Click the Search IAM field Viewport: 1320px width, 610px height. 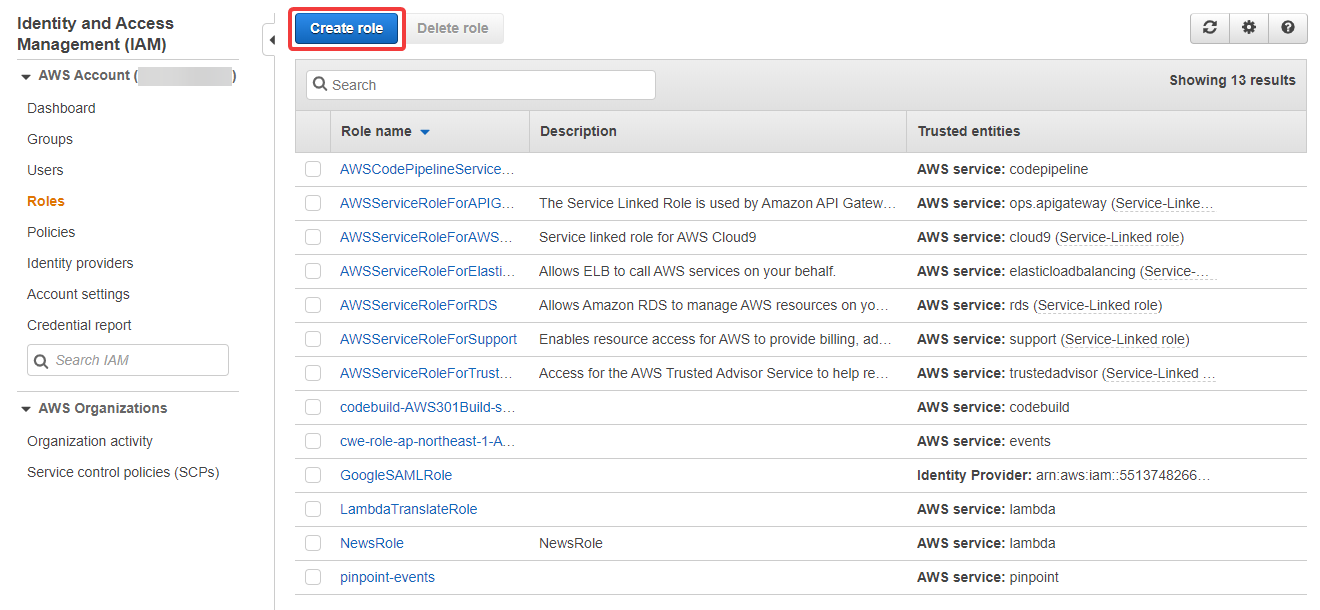(x=128, y=360)
